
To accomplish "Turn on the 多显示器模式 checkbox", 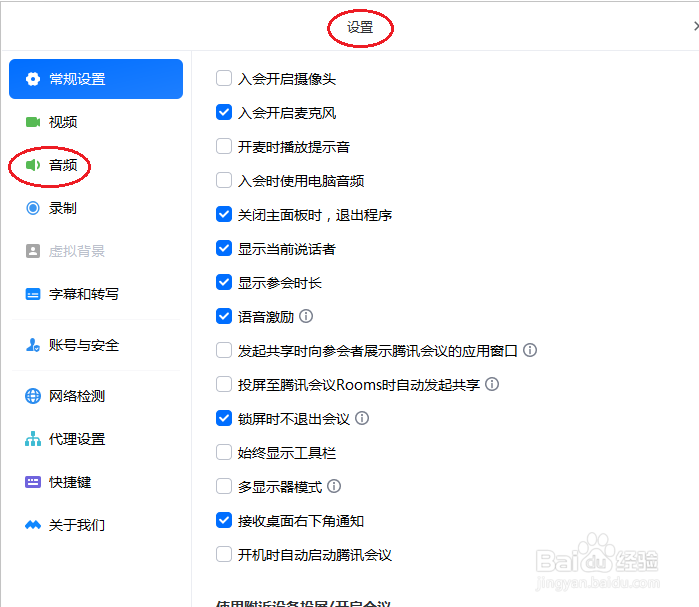I will pyautogui.click(x=224, y=486).
